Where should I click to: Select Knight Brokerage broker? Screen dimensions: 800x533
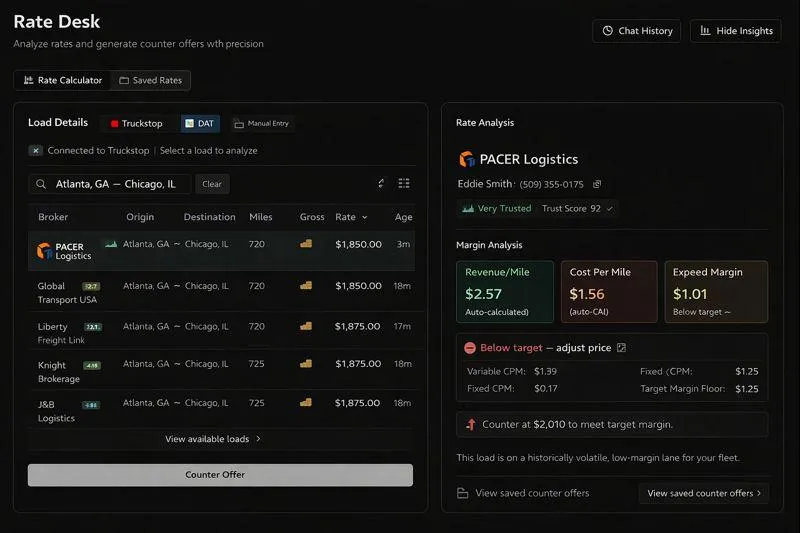pyautogui.click(x=59, y=372)
